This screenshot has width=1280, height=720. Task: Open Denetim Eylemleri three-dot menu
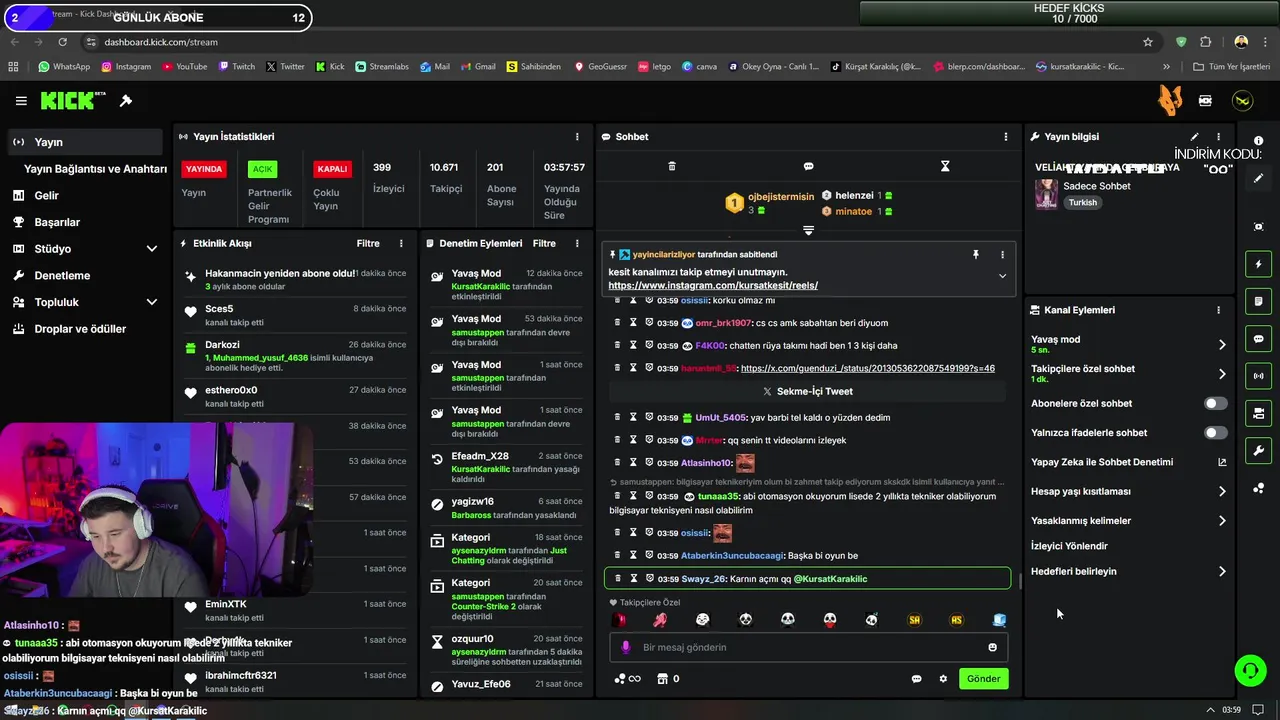[x=577, y=243]
